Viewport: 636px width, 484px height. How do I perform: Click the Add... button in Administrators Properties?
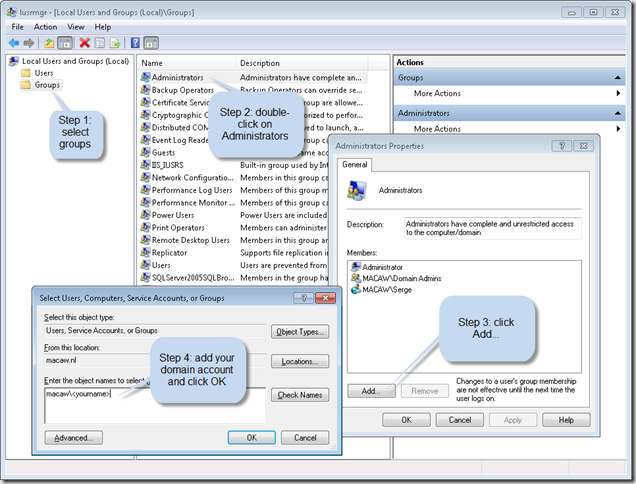tap(371, 391)
